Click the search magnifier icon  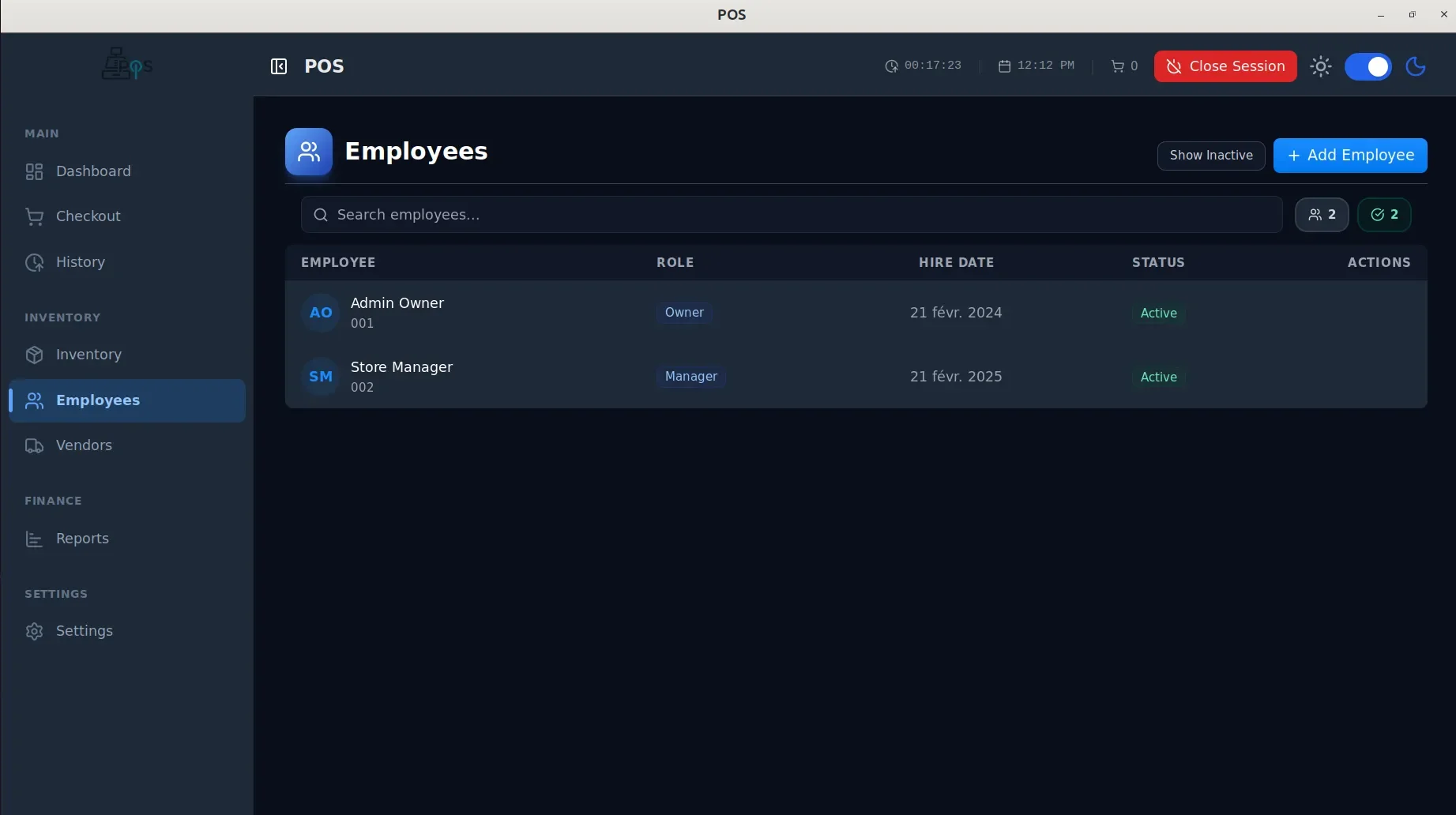click(x=321, y=215)
